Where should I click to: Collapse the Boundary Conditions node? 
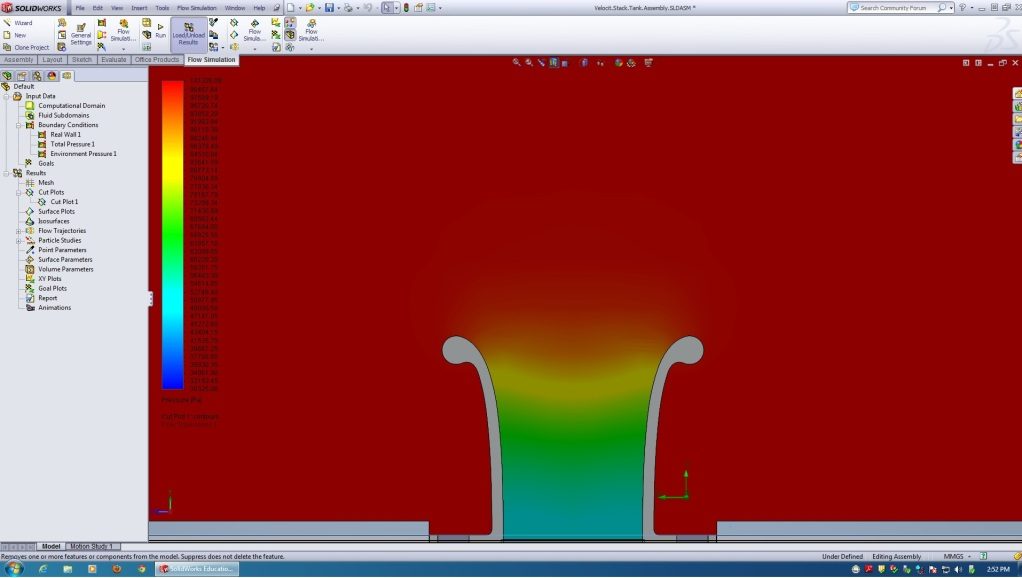(x=19, y=125)
